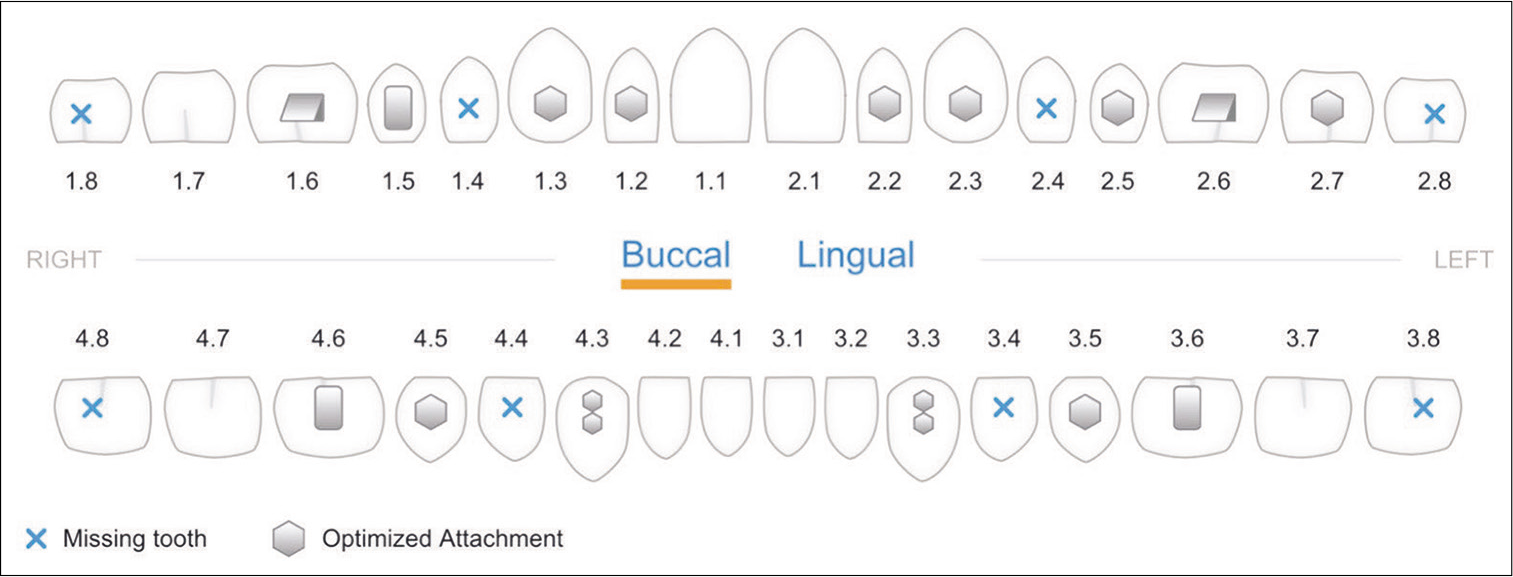Image resolution: width=1513 pixels, height=577 pixels.
Task: Select the rectangular attachment on tooth 3.6
Action: click(1187, 408)
